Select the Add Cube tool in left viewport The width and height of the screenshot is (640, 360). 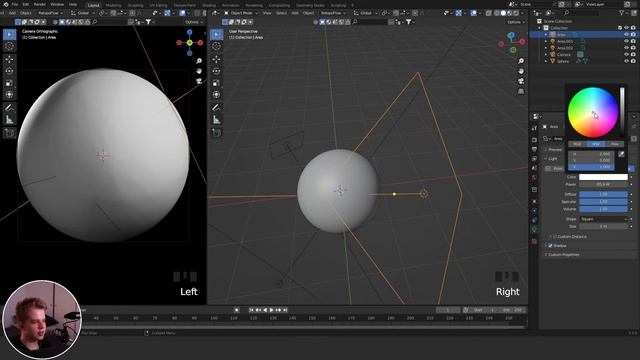pos(9,133)
